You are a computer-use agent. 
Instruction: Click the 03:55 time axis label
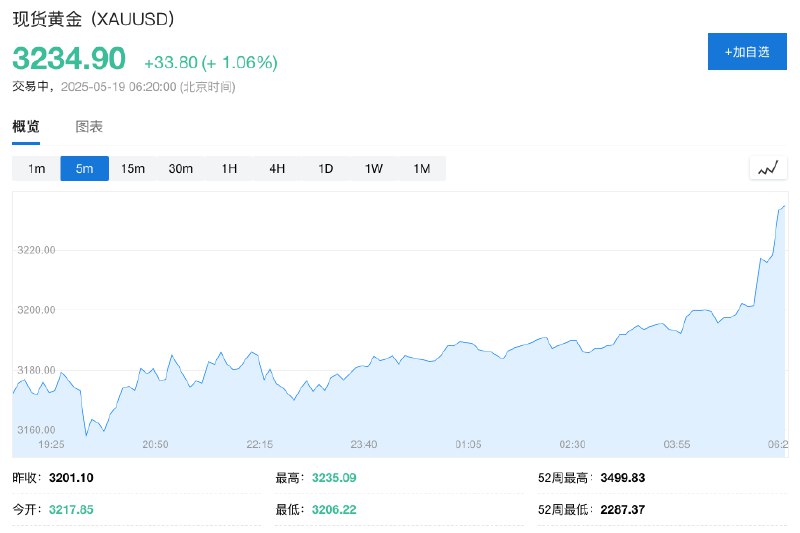677,444
